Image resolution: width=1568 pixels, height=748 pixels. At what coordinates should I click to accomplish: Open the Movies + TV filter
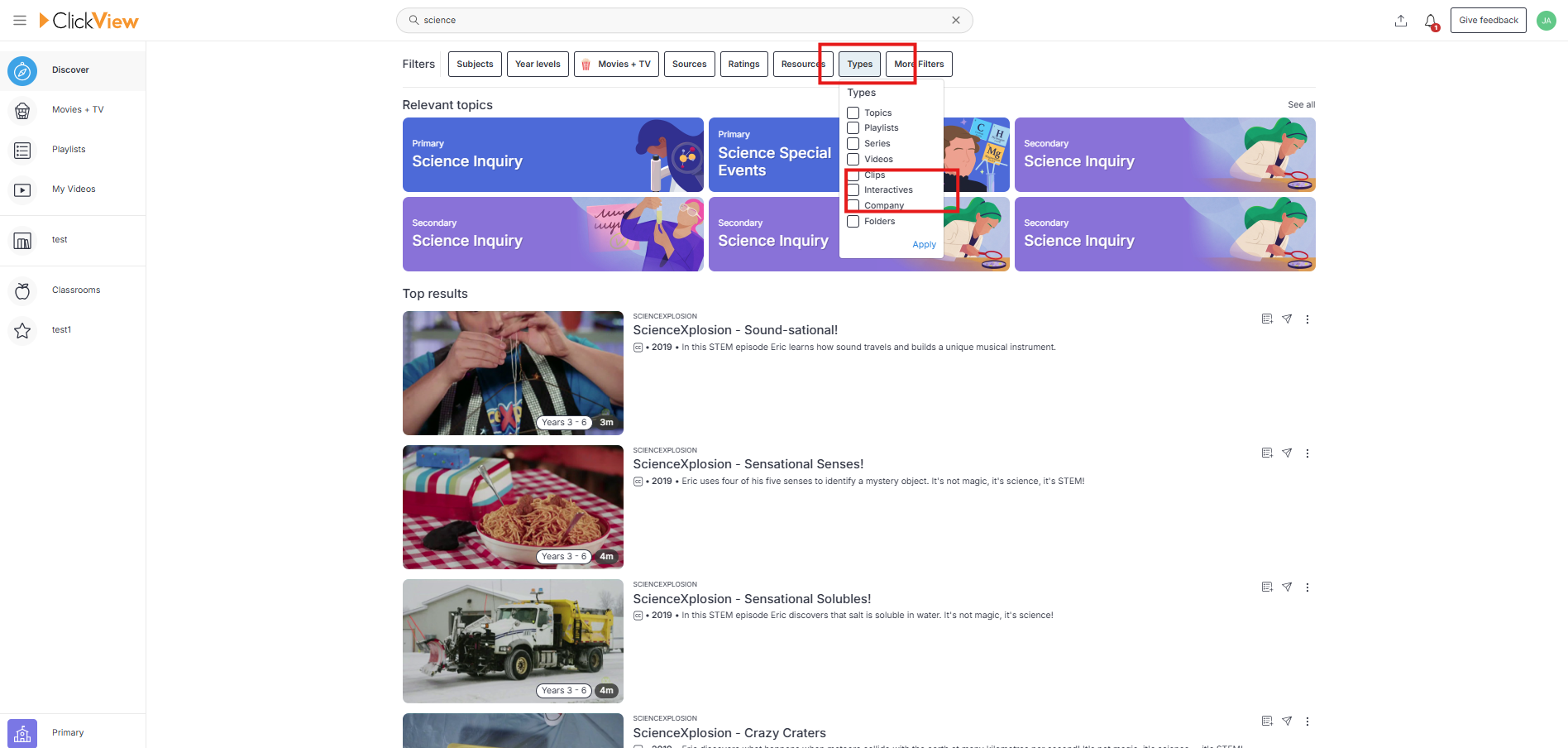point(616,64)
